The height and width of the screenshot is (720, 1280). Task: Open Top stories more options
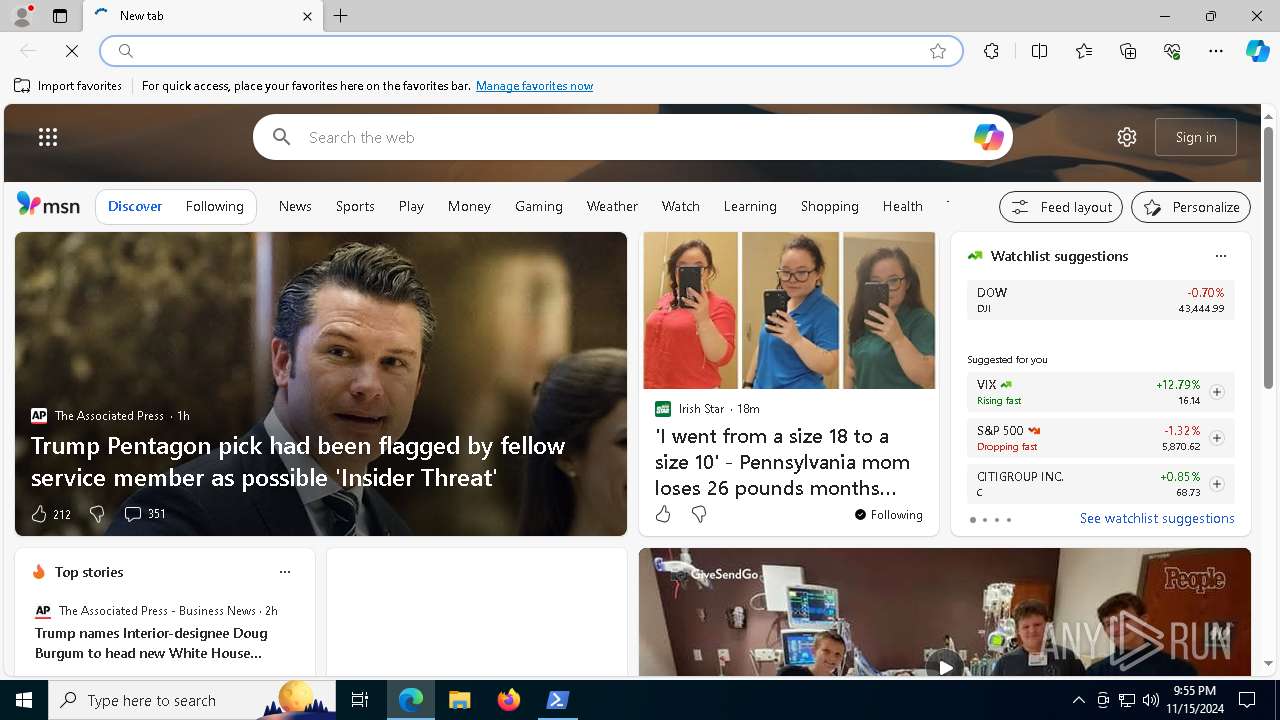(x=285, y=572)
